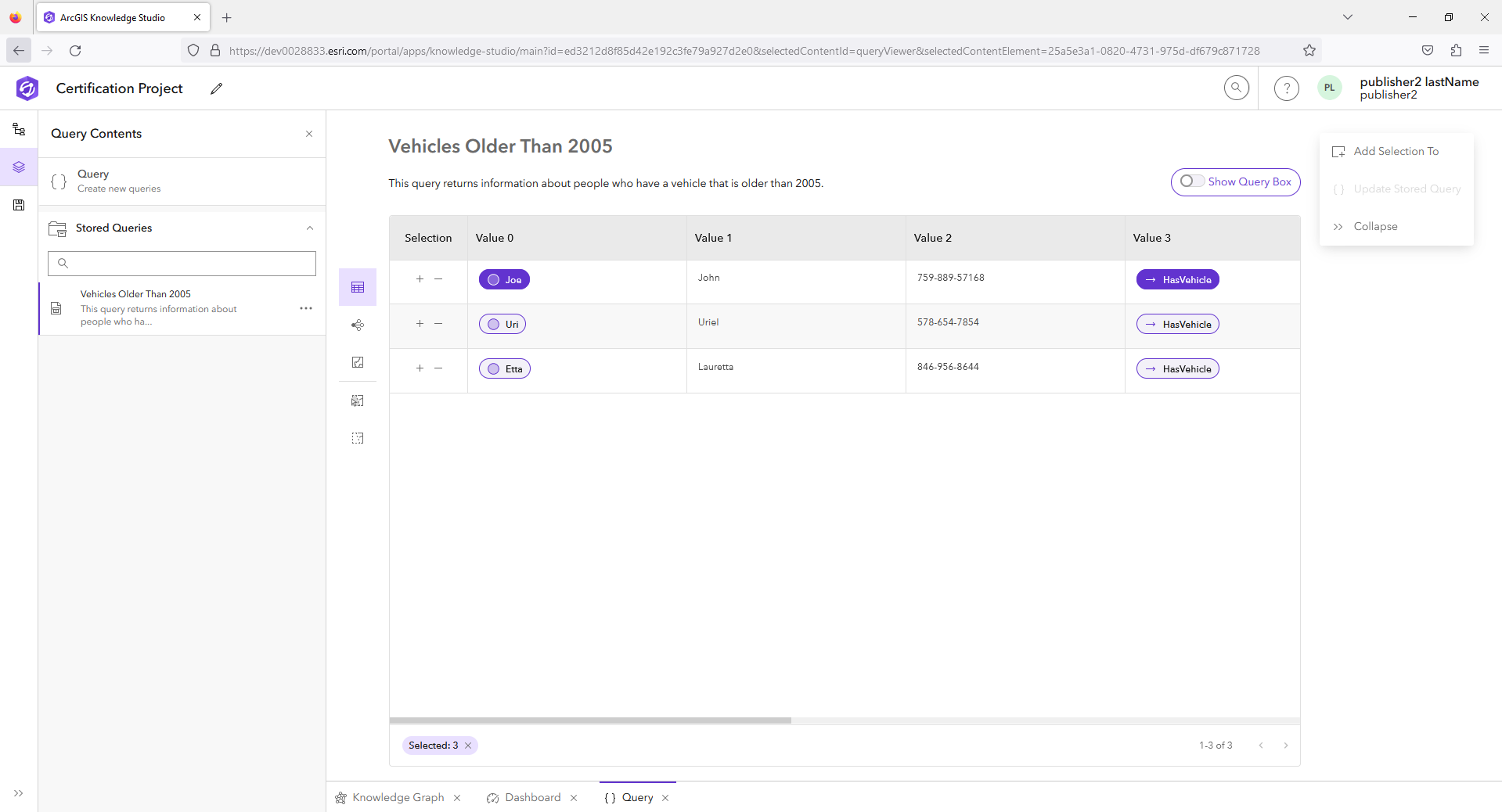The width and height of the screenshot is (1502, 812).
Task: Select the layers icon in left sidebar
Action: [x=19, y=167]
